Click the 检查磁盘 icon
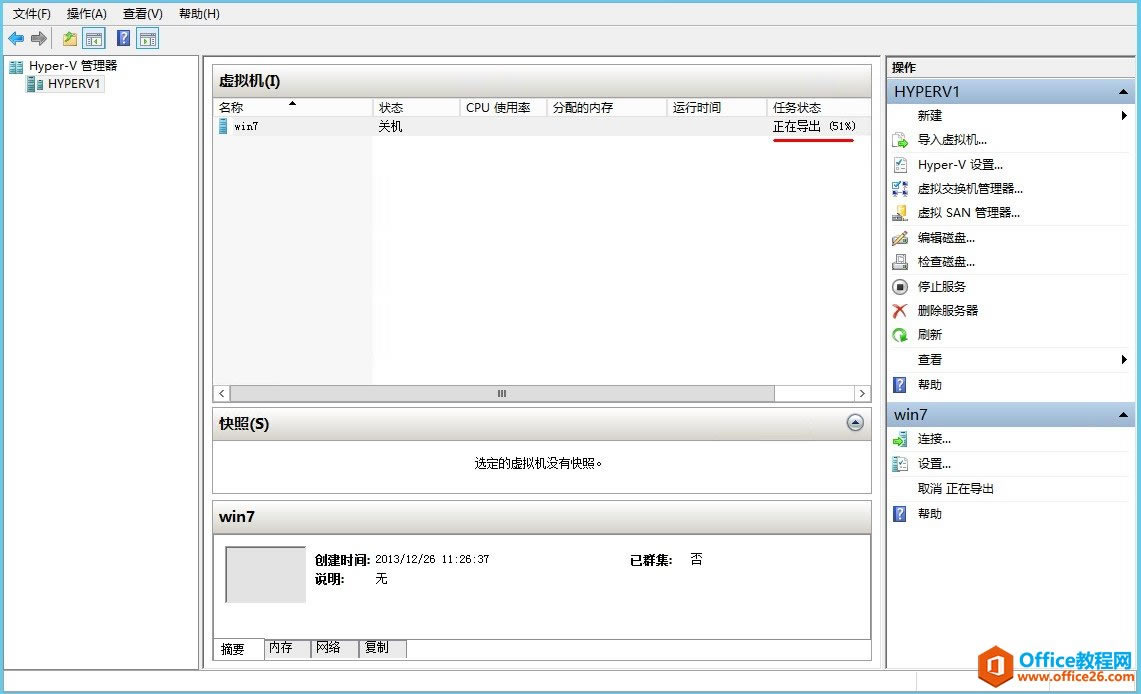This screenshot has width=1141, height=694. (900, 262)
